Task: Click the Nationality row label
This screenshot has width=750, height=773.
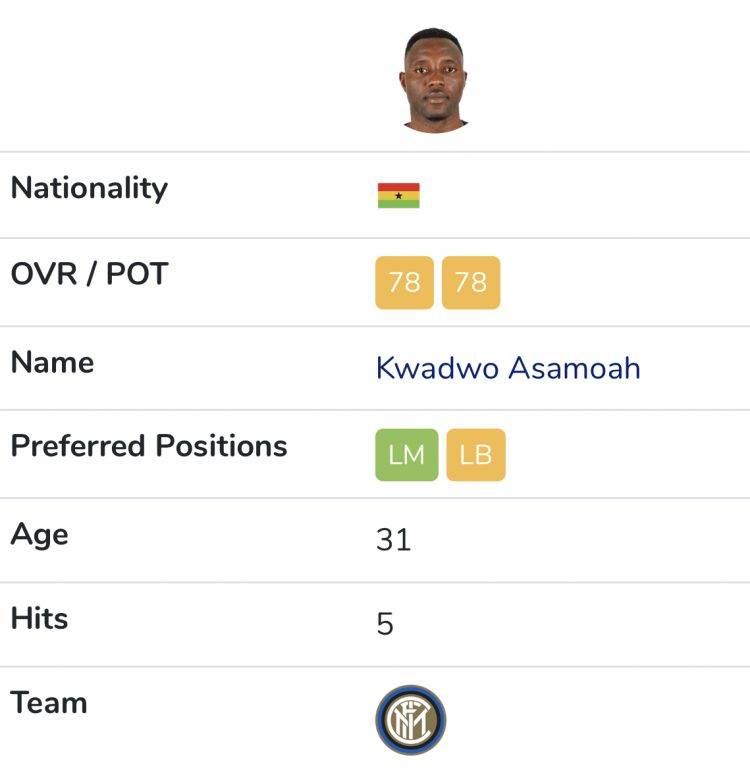Action: tap(89, 189)
